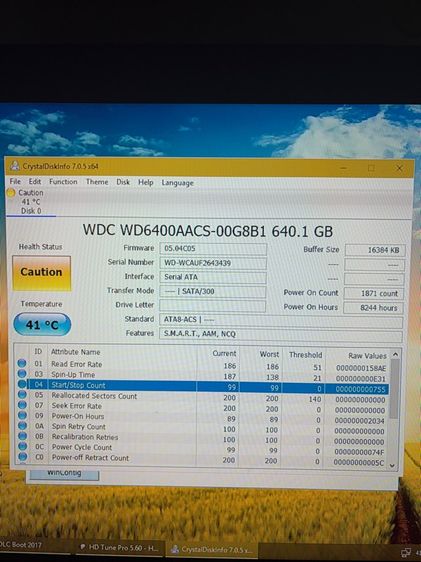This screenshot has width=421, height=562.
Task: Click the attribute list scroll-down arrow
Action: coord(392,465)
